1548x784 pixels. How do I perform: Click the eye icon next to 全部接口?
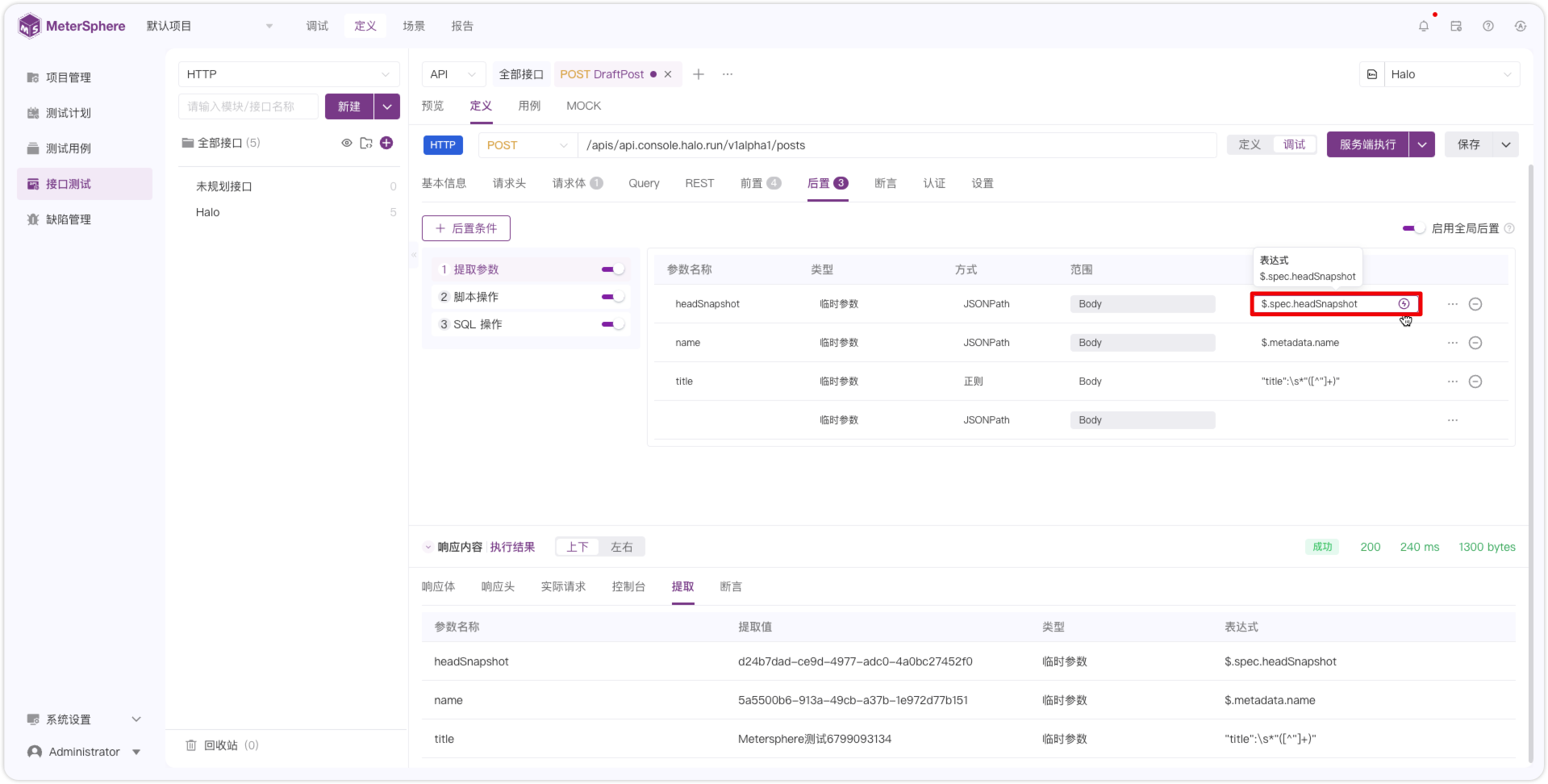pos(347,143)
